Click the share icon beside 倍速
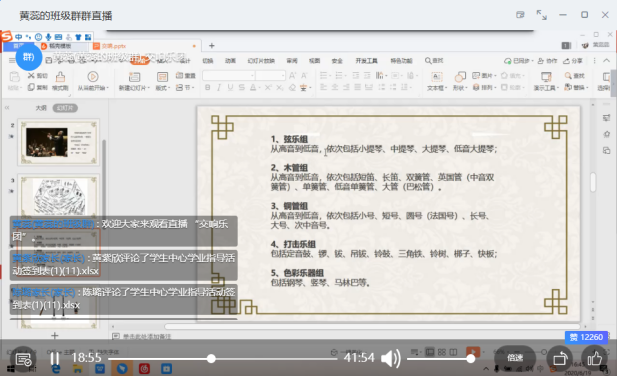617x376 pixels. coord(560,359)
